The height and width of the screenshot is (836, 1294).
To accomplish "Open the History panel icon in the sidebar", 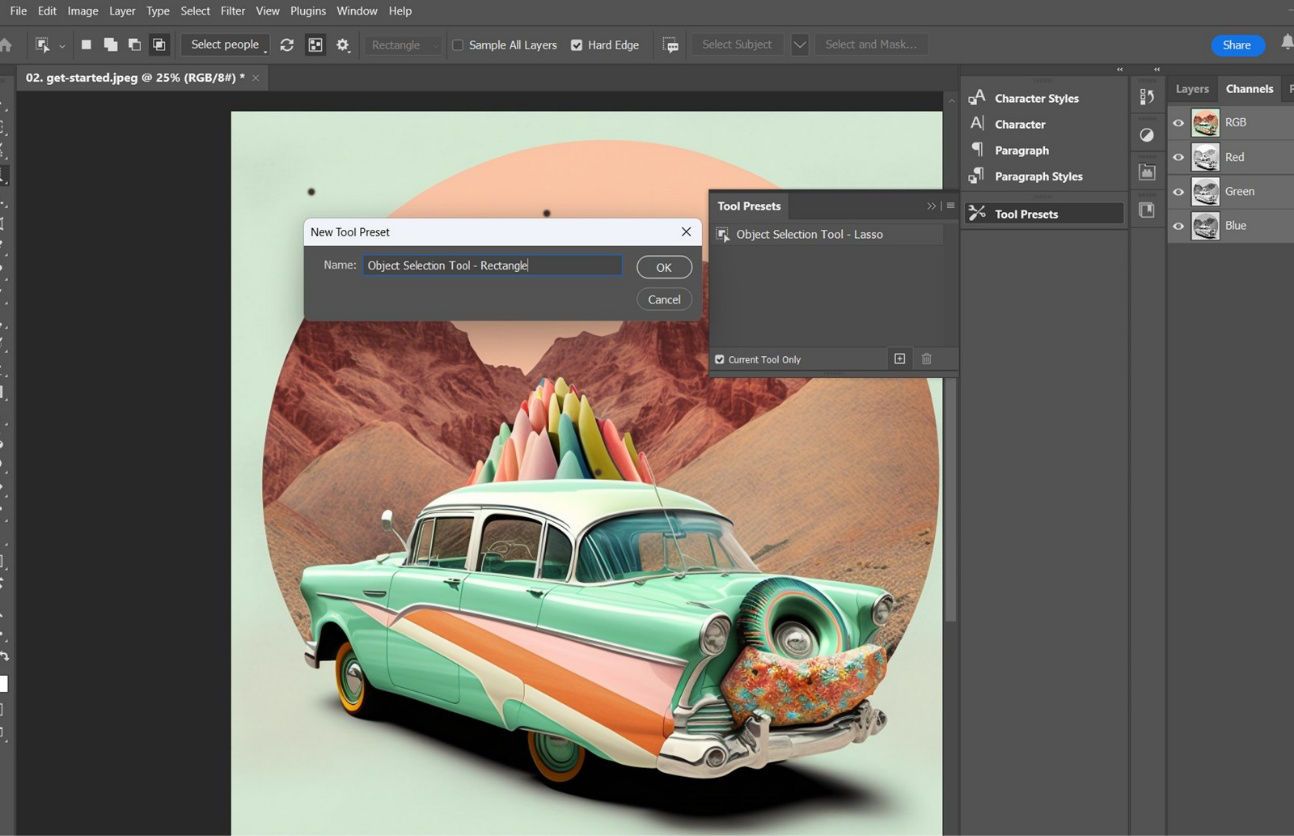I will 1148,96.
